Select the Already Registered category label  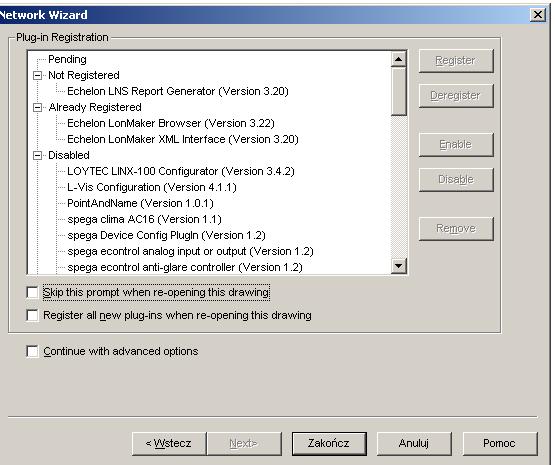[95, 107]
